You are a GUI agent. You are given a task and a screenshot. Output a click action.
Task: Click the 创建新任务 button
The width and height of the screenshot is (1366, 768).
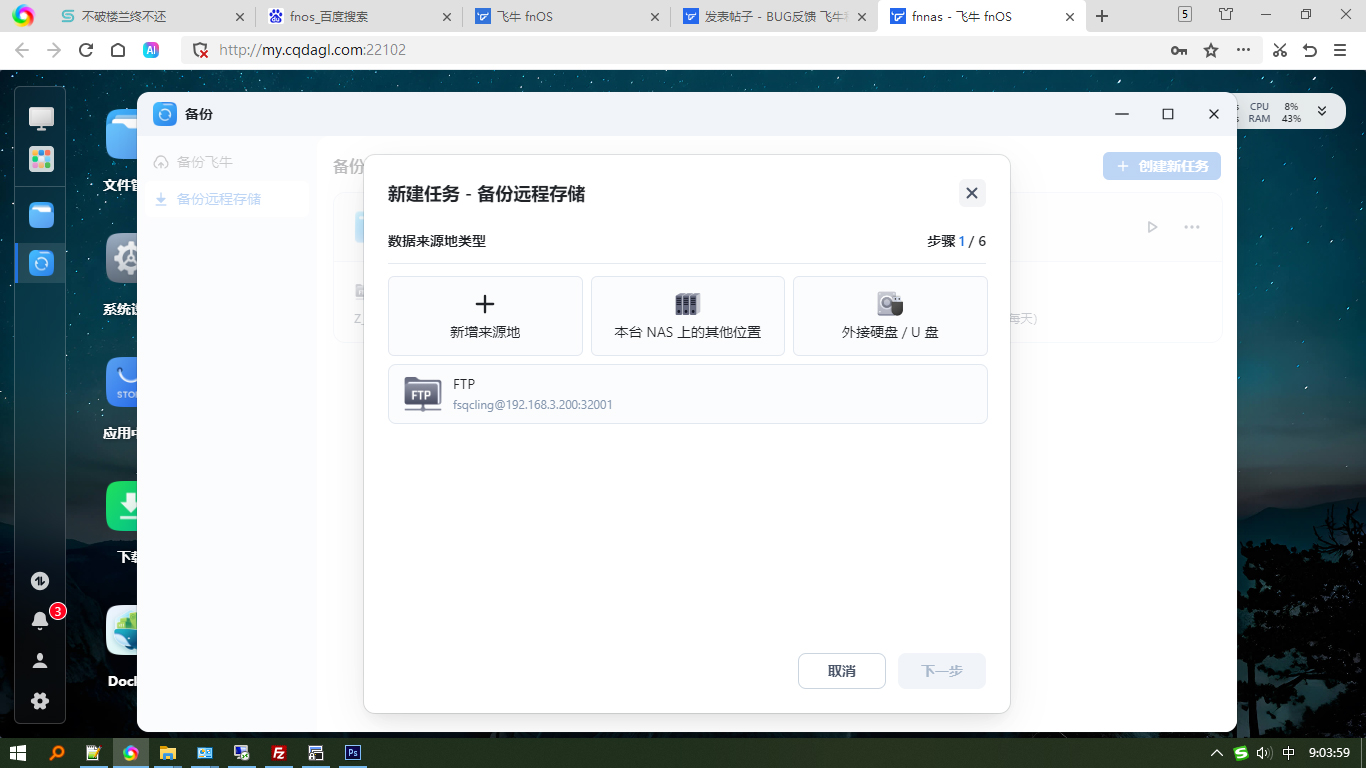(x=1161, y=166)
